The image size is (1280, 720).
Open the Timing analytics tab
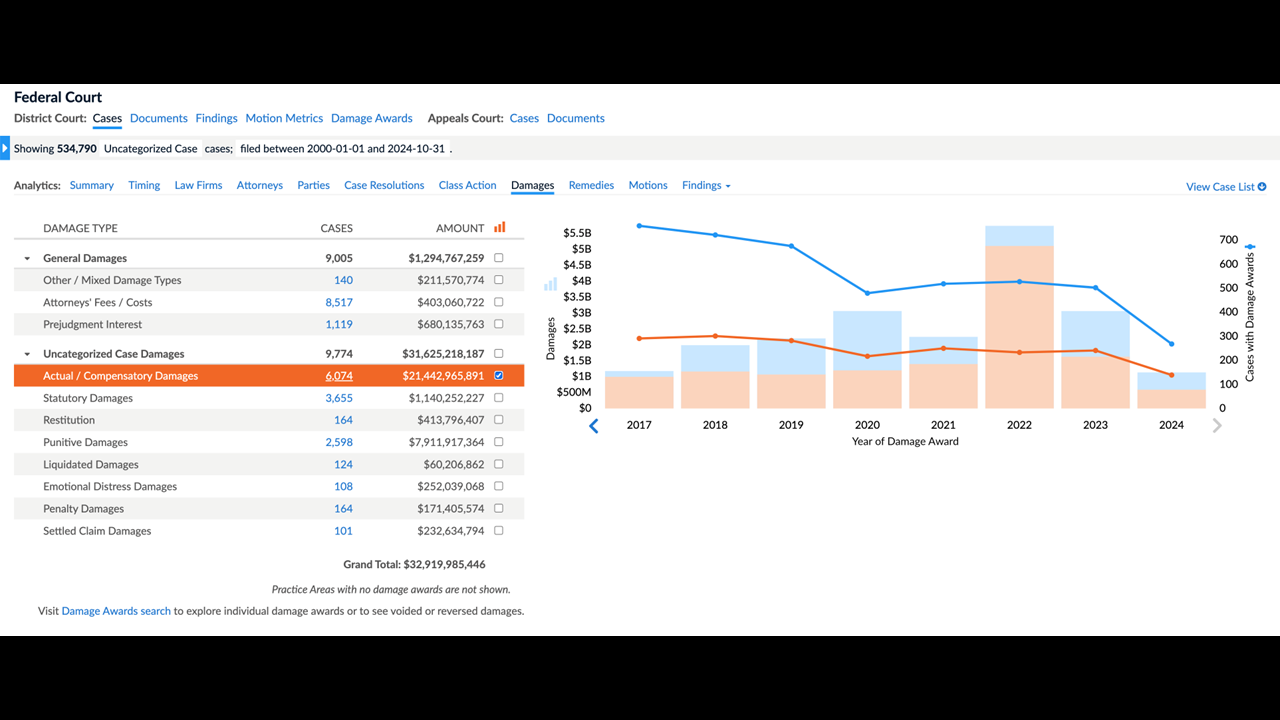click(144, 185)
